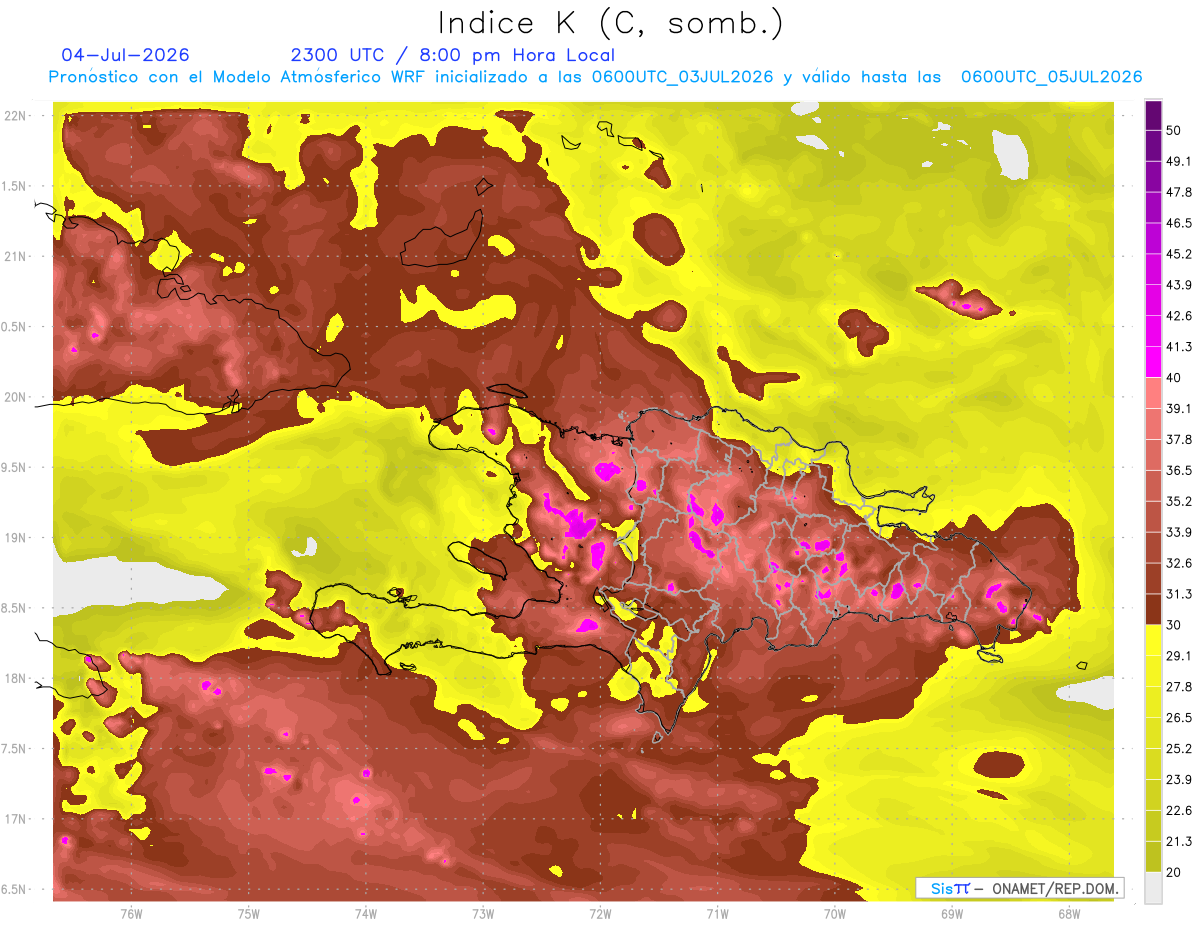Click the '35.2' color scale label
The width and height of the screenshot is (1200, 927).
pos(1179,501)
